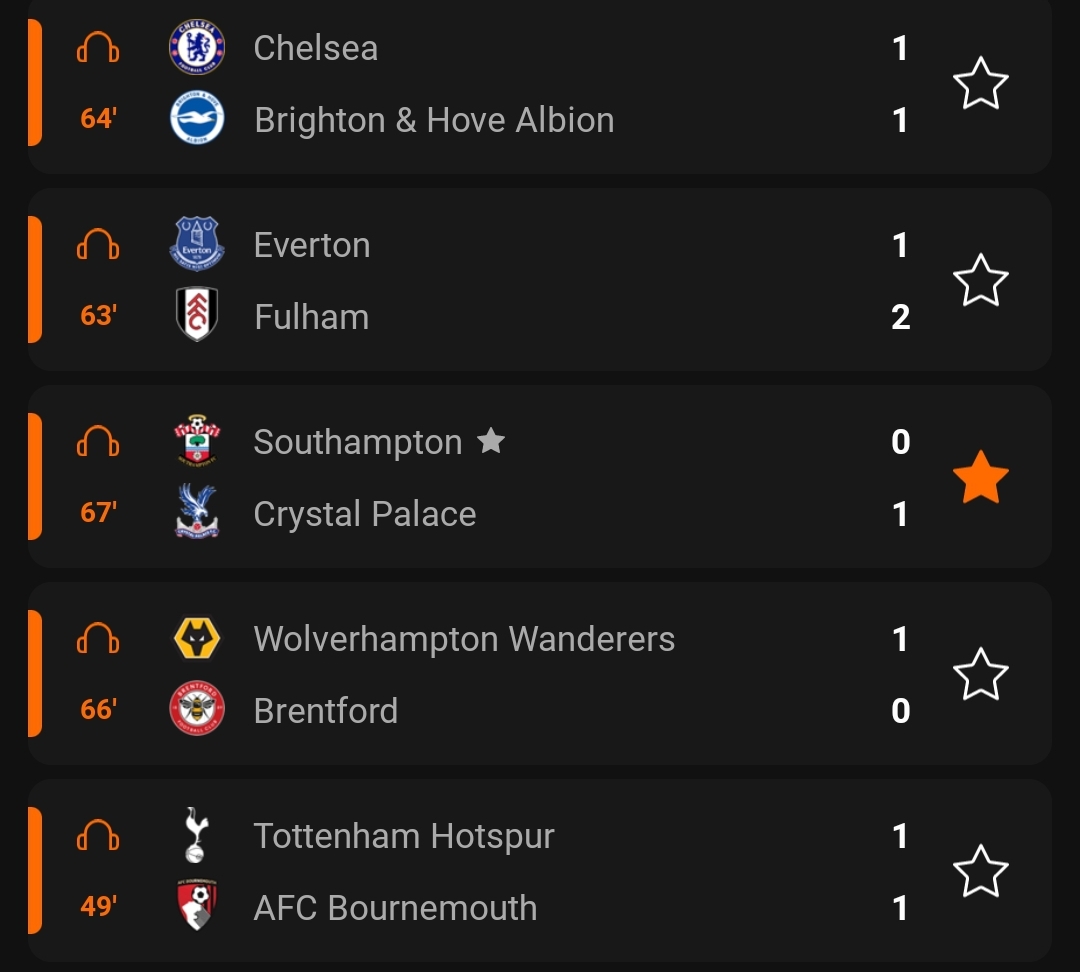Click the Chelsea club crest
This screenshot has width=1080, height=972.
click(197, 48)
